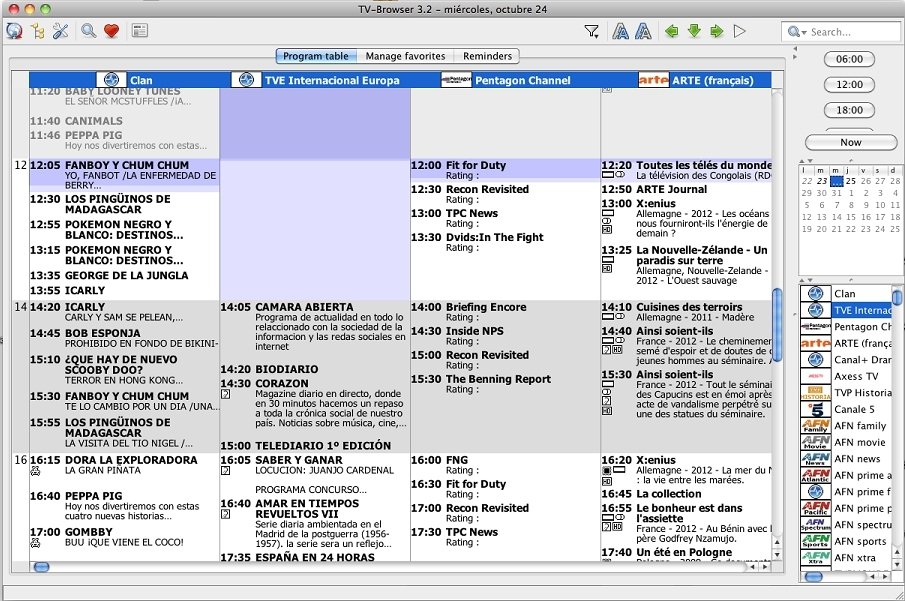Select AFN family in channel list
The image size is (905, 601).
click(x=846, y=425)
